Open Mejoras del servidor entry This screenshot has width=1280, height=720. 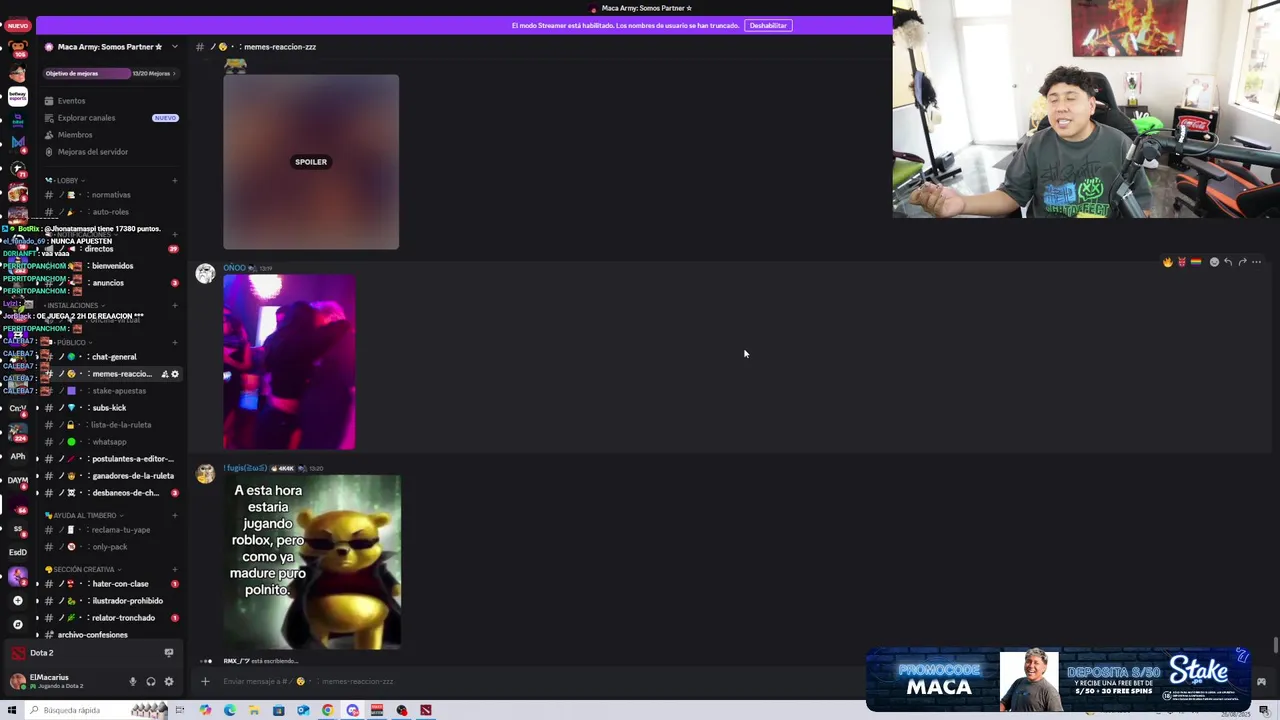tap(93, 152)
